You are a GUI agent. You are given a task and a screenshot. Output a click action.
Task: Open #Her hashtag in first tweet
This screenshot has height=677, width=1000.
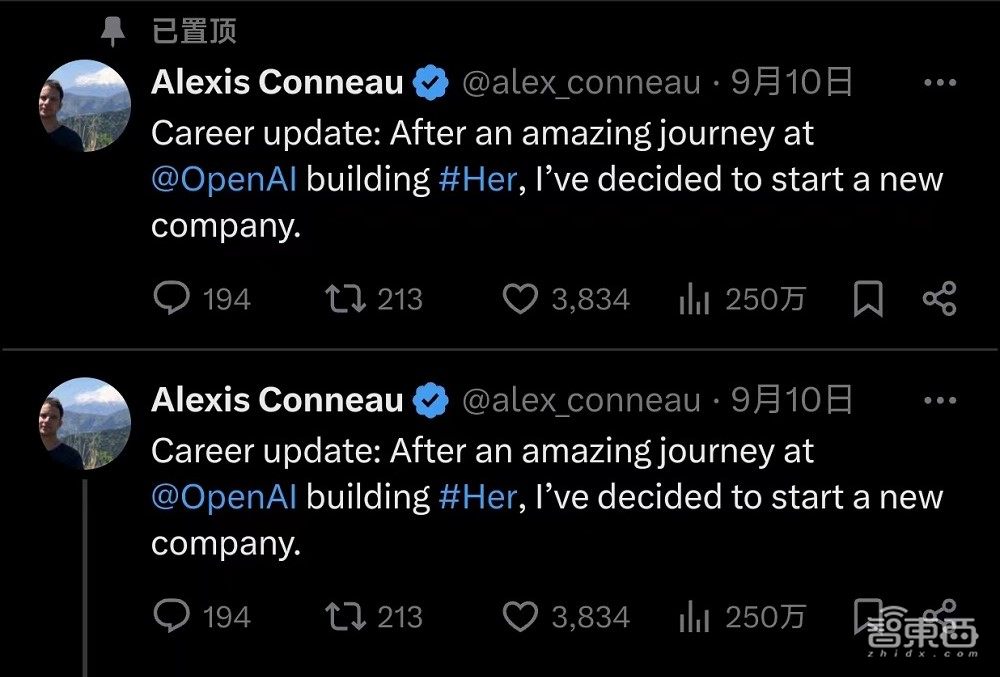pos(478,180)
